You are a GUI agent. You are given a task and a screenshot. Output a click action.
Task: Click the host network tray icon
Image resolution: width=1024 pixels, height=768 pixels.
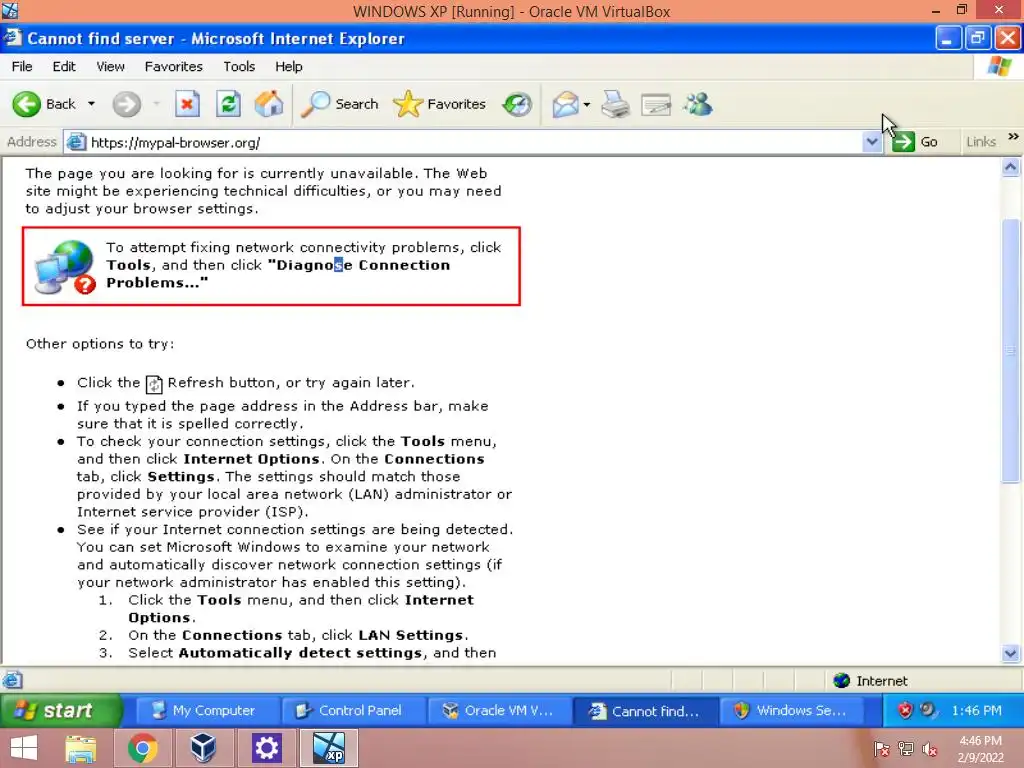(x=906, y=749)
